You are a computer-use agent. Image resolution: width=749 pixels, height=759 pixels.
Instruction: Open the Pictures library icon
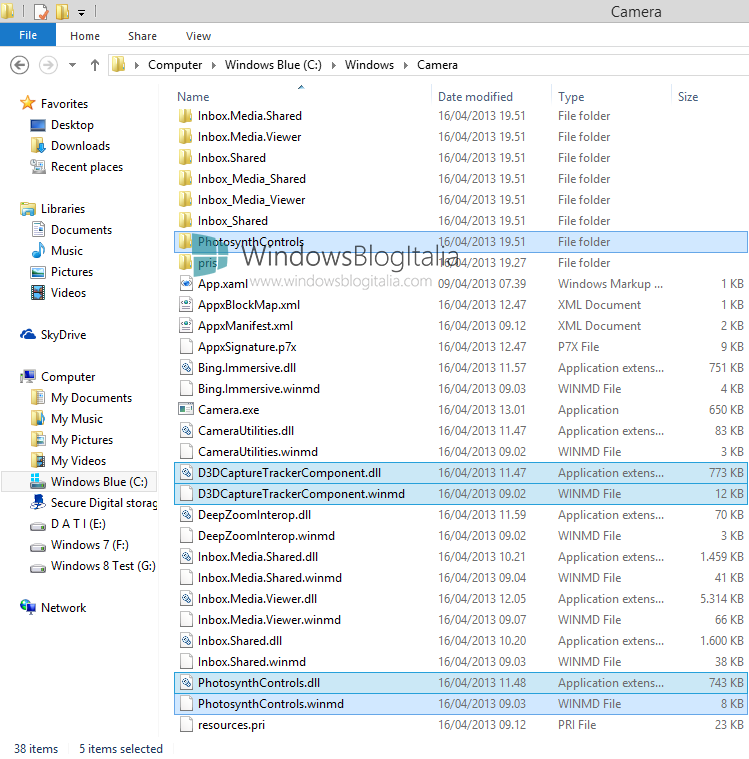[38, 272]
